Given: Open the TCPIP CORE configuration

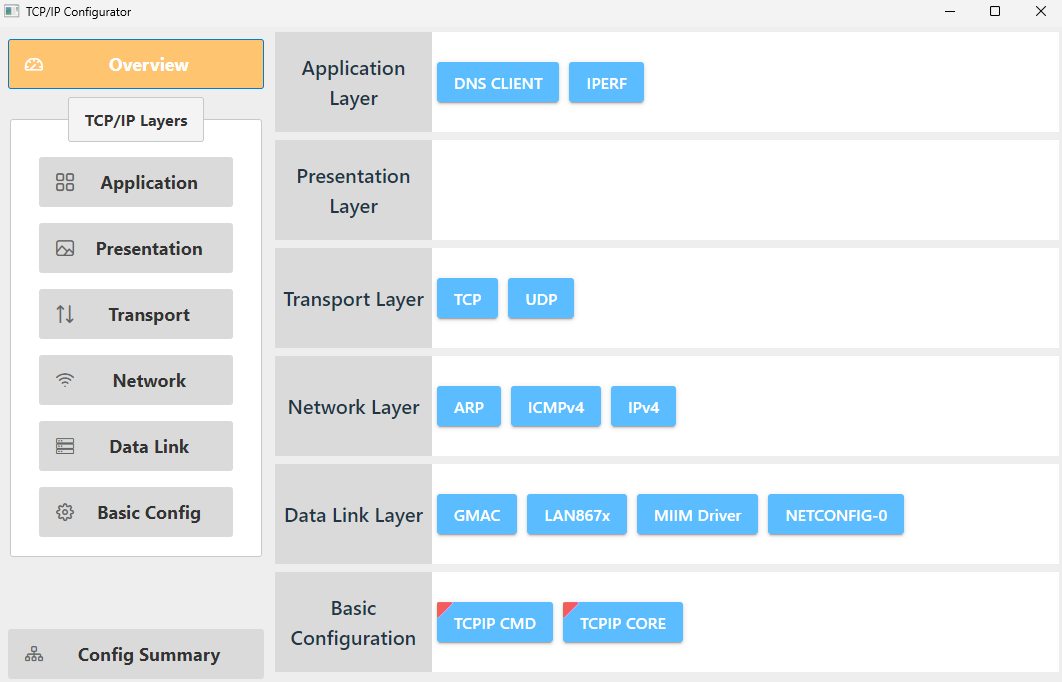Looking at the screenshot, I should click(622, 623).
